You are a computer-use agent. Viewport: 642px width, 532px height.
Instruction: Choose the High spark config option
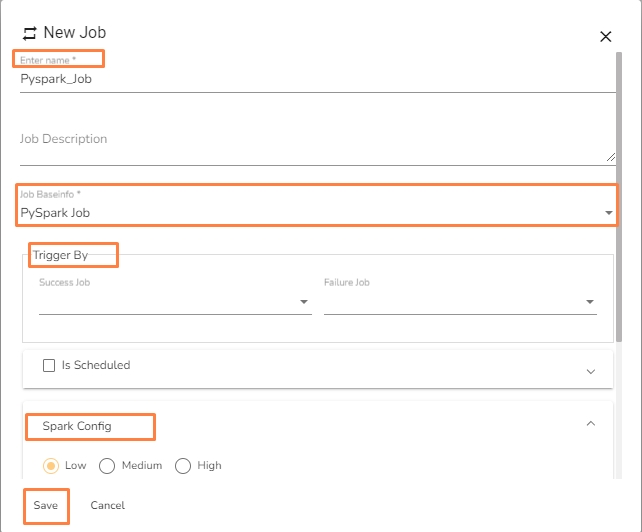(183, 466)
